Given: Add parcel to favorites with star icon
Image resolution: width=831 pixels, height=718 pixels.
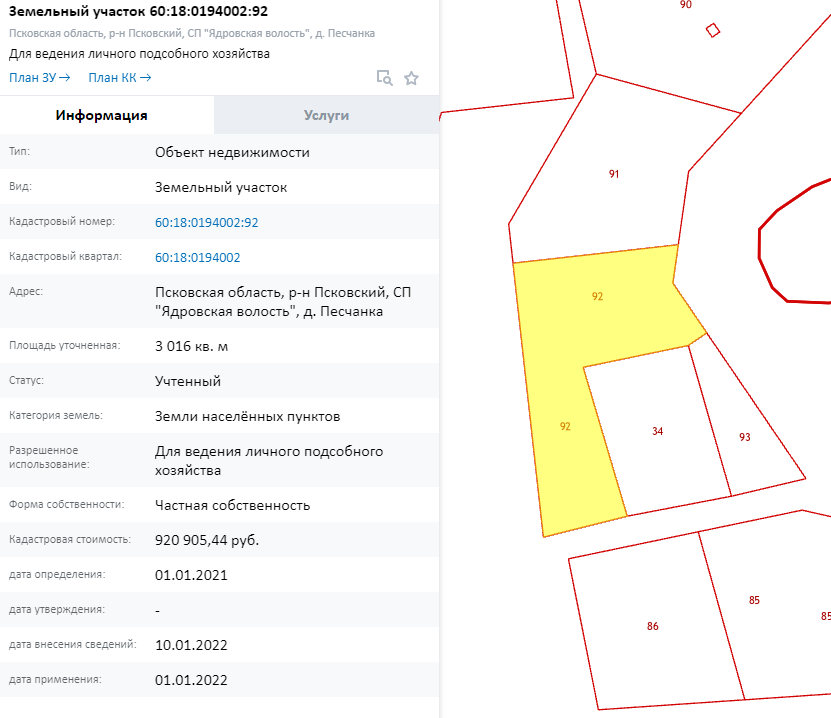Looking at the screenshot, I should pyautogui.click(x=411, y=78).
